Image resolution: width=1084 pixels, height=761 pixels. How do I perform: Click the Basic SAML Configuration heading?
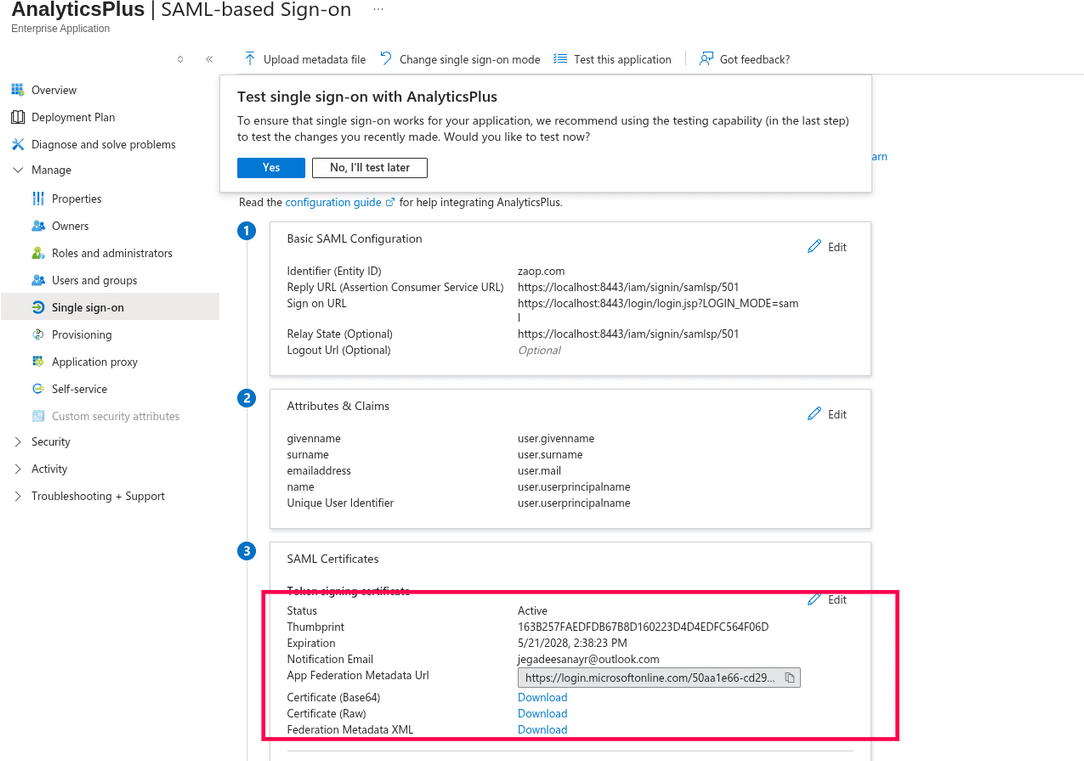pos(355,238)
